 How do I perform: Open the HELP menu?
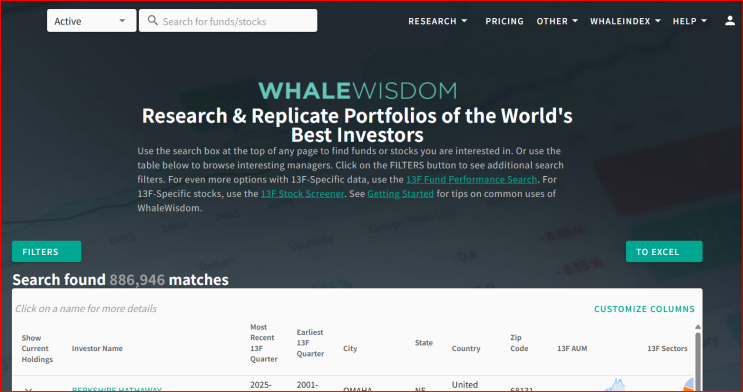(689, 21)
